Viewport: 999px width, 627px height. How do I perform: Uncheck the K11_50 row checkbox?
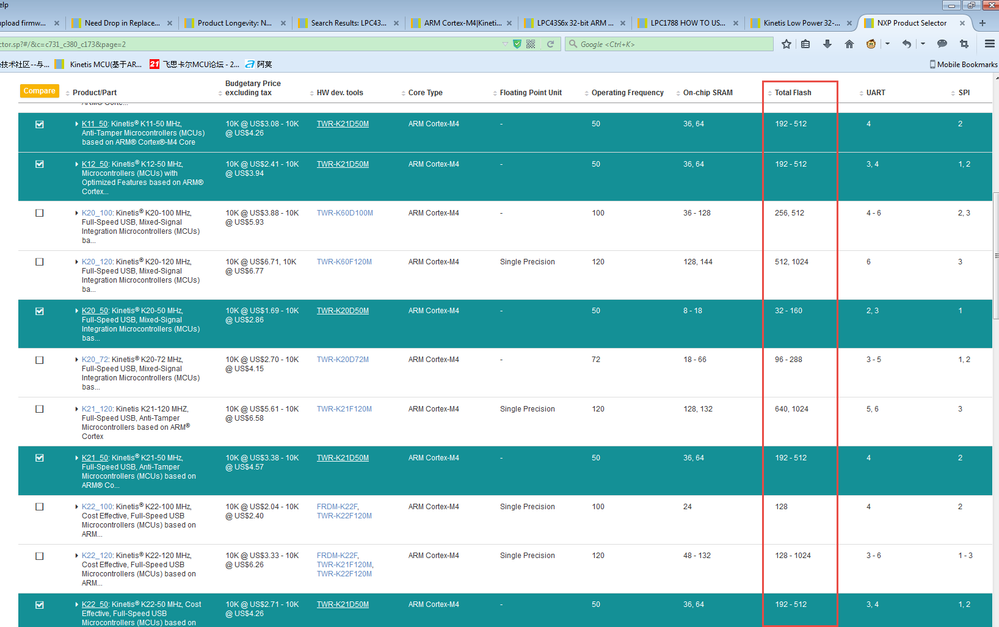[x=40, y=124]
